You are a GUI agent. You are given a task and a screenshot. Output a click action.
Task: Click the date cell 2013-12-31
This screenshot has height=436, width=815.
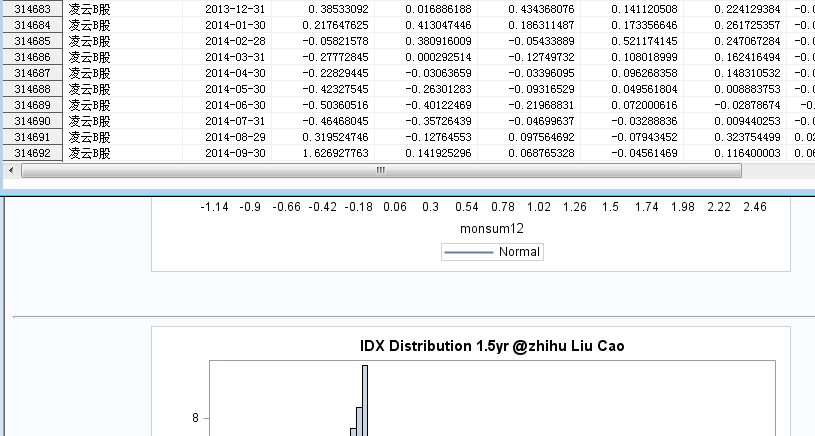pos(236,8)
